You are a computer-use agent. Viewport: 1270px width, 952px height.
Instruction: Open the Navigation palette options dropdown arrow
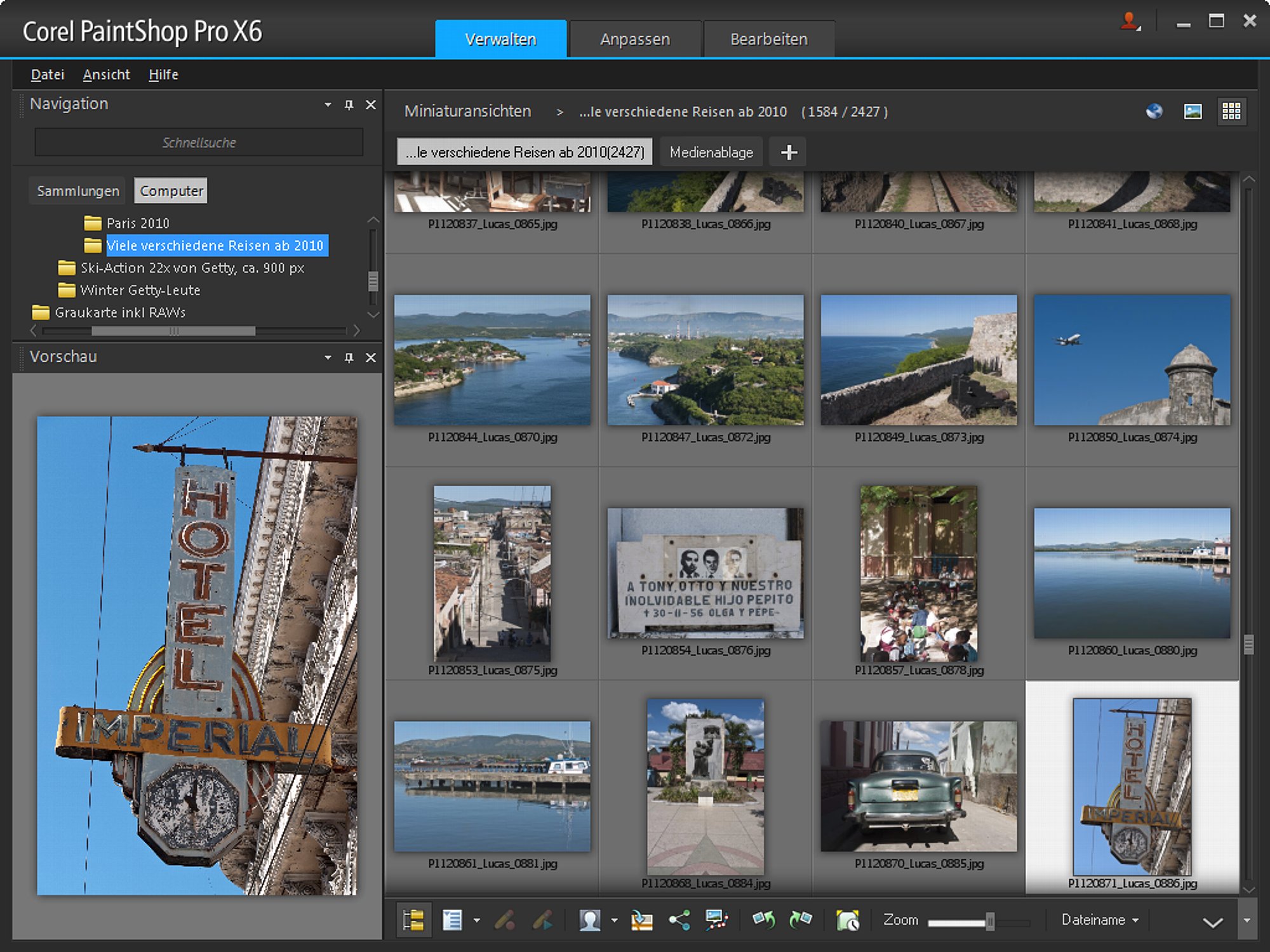(x=328, y=105)
